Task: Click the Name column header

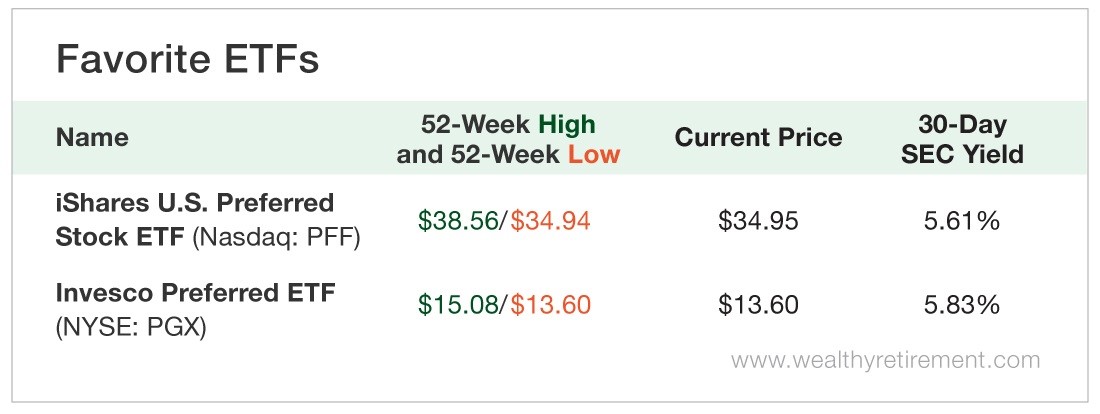Action: (x=92, y=137)
